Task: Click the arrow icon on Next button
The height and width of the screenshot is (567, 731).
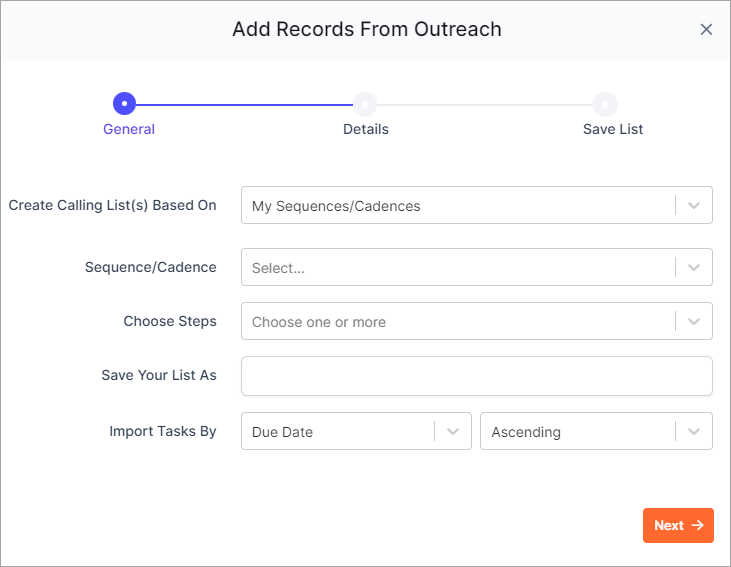Action: [x=697, y=526]
